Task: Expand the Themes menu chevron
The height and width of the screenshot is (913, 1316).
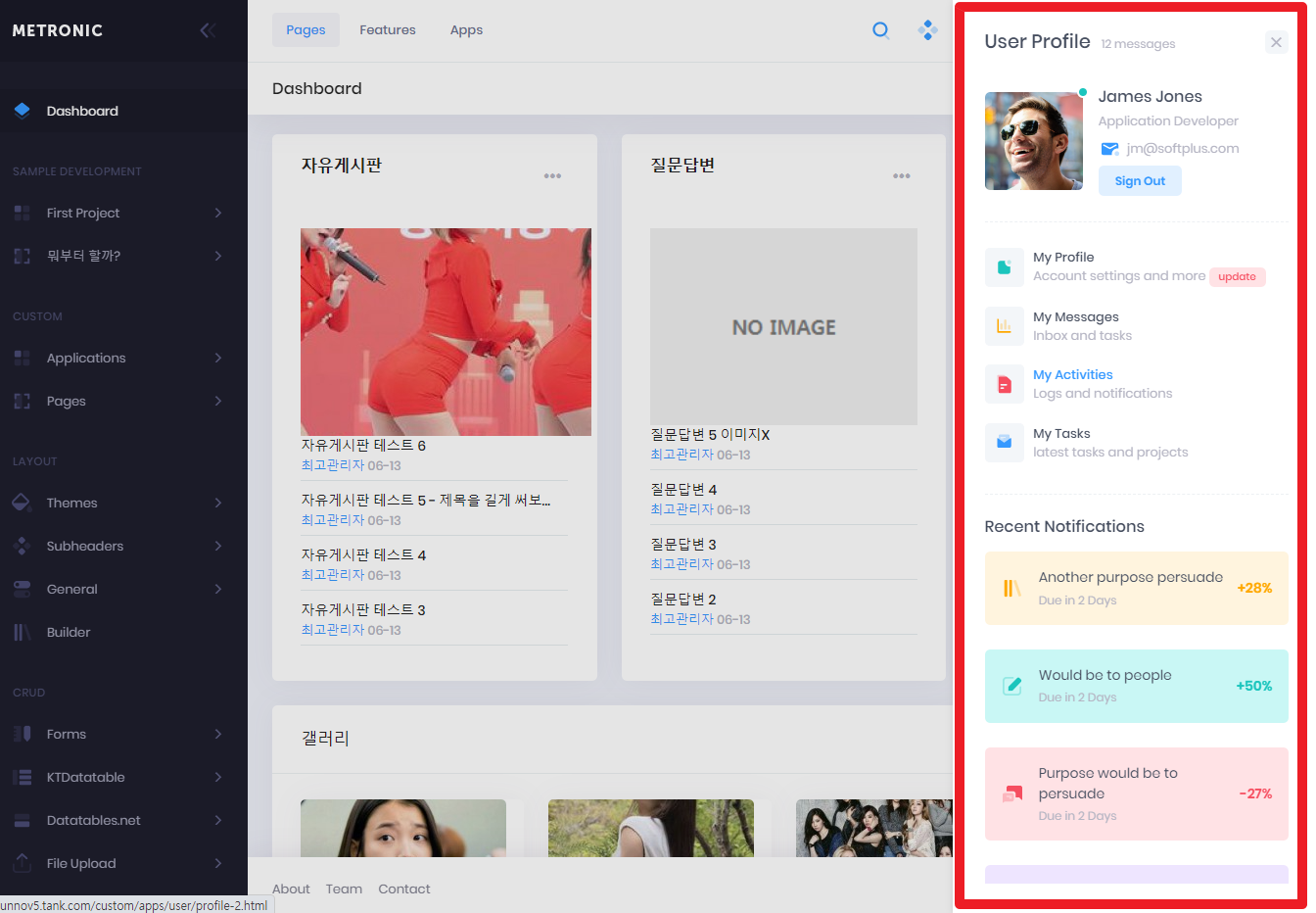Action: (217, 503)
